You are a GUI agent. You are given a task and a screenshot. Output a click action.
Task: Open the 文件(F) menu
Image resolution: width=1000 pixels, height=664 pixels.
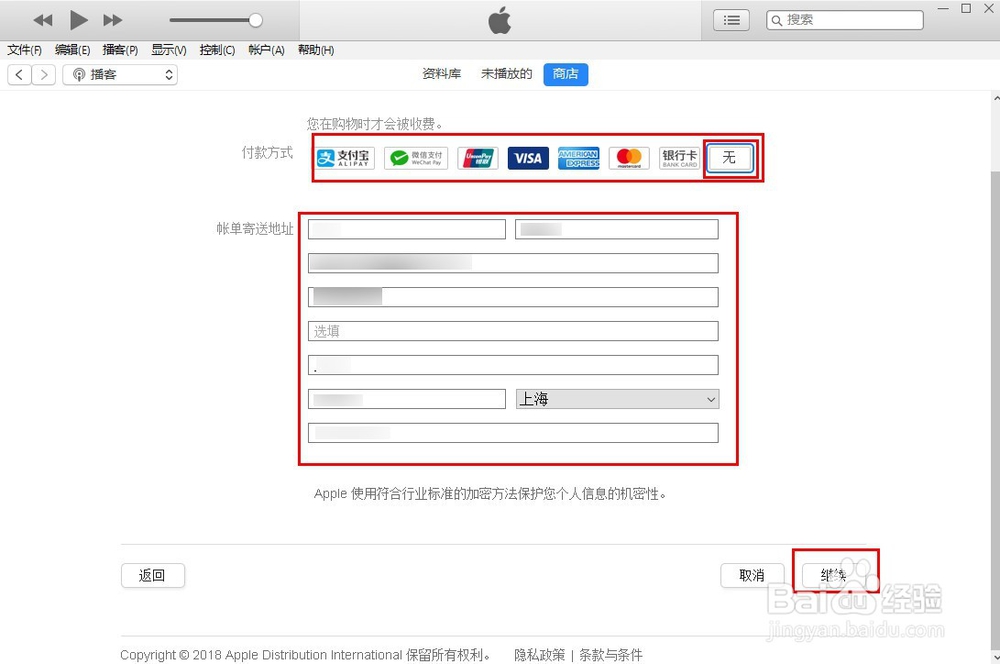(x=24, y=50)
